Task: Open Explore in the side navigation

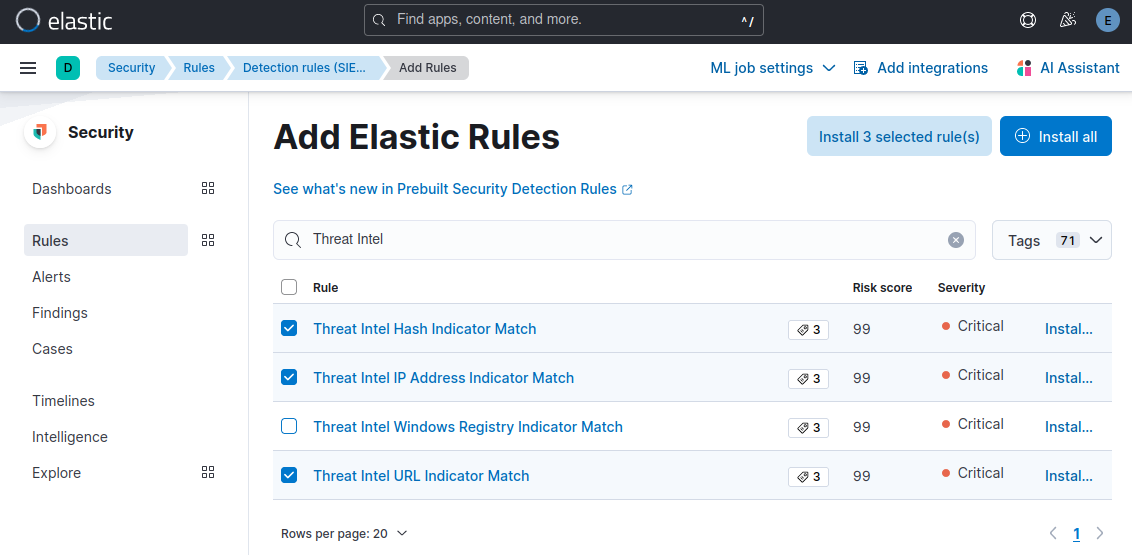Action: coord(56,473)
